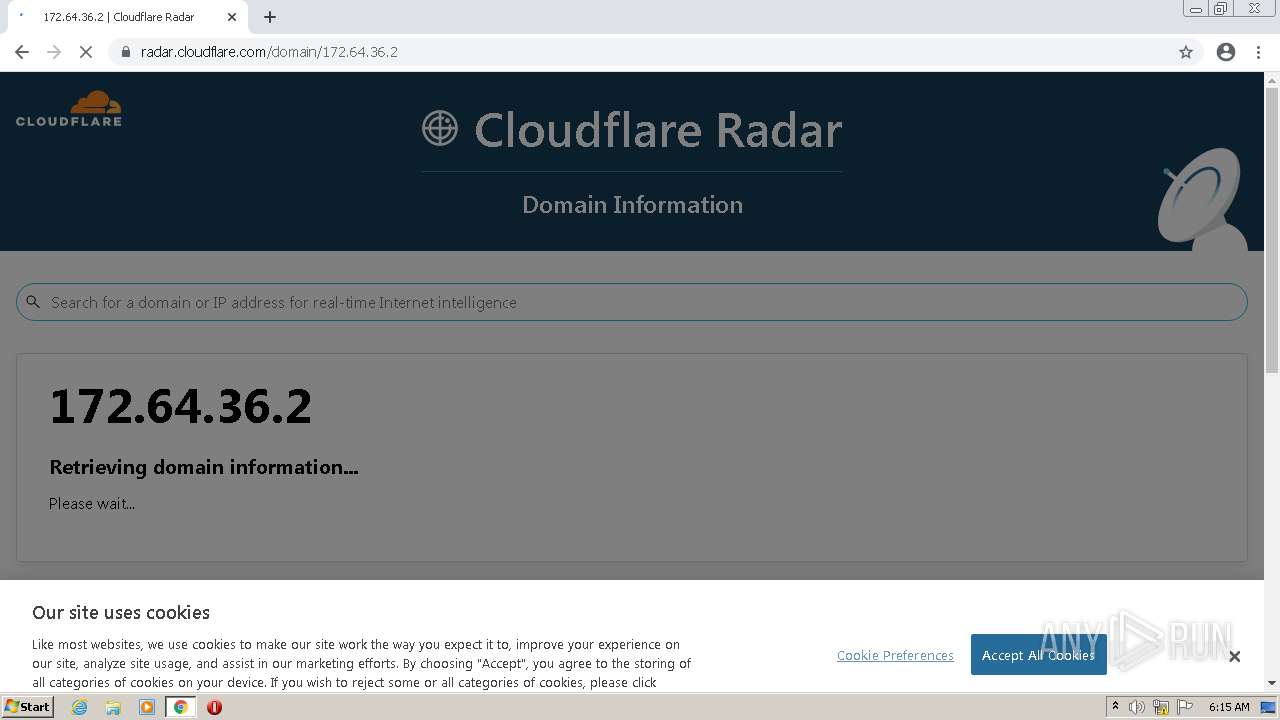
Task: Open the Cloudflare Radar title link
Action: (658, 130)
